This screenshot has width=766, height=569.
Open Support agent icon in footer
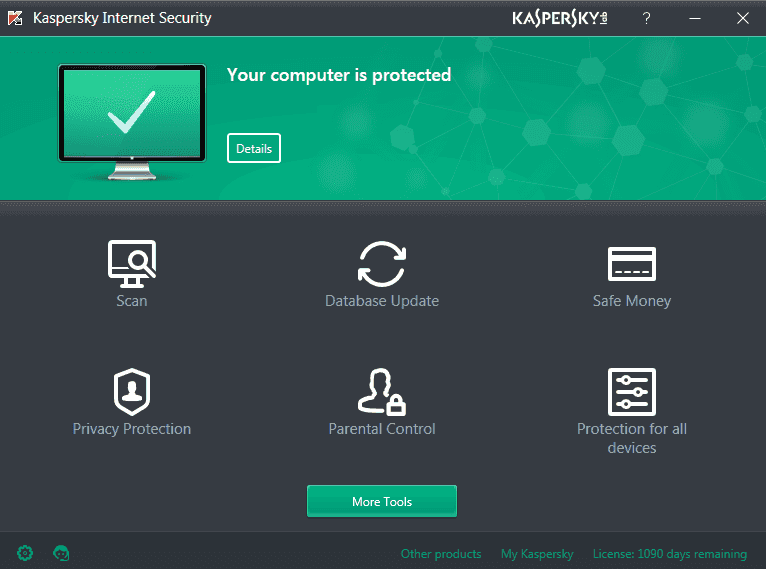[61, 553]
